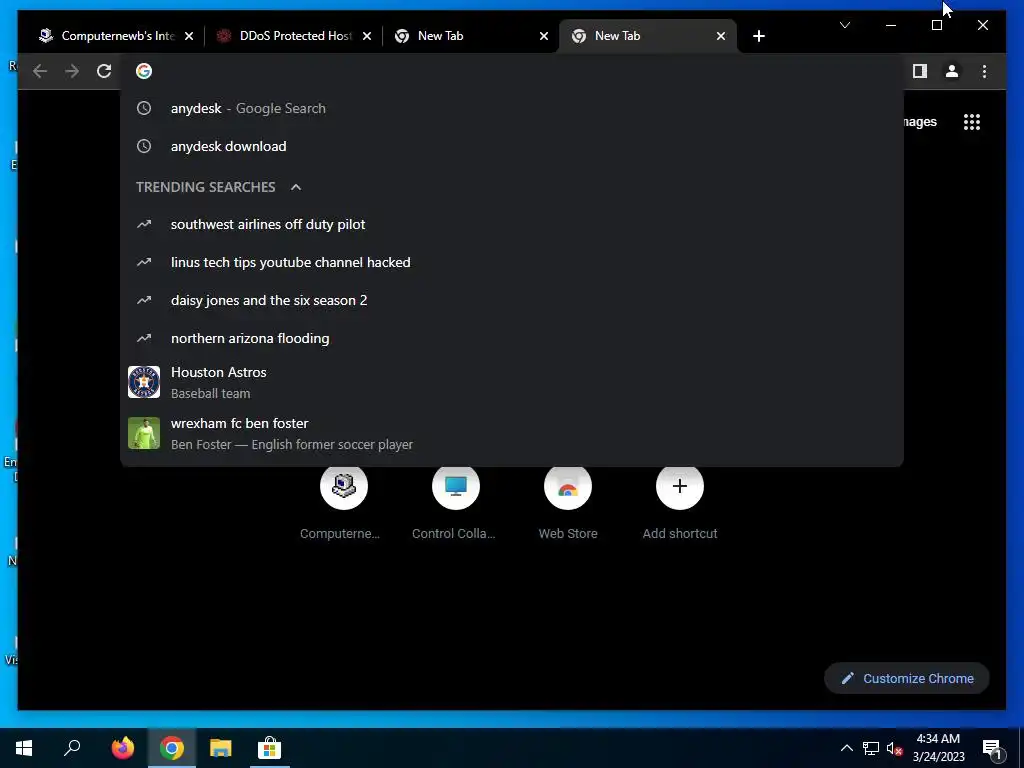Select the 'anydesk download' suggestion
The image size is (1024, 768).
(511, 146)
